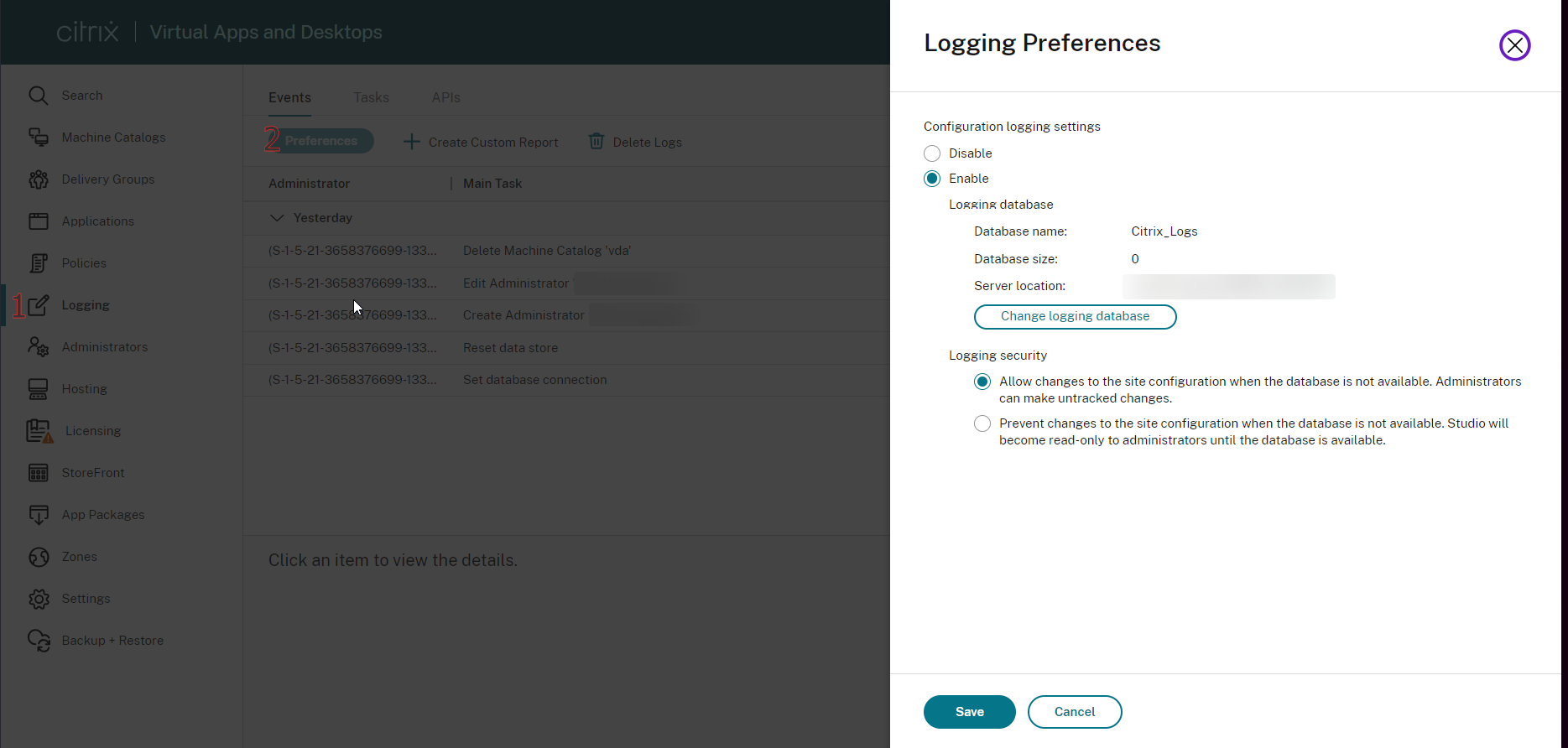Switch to the Events tab
The height and width of the screenshot is (748, 1568).
point(289,97)
